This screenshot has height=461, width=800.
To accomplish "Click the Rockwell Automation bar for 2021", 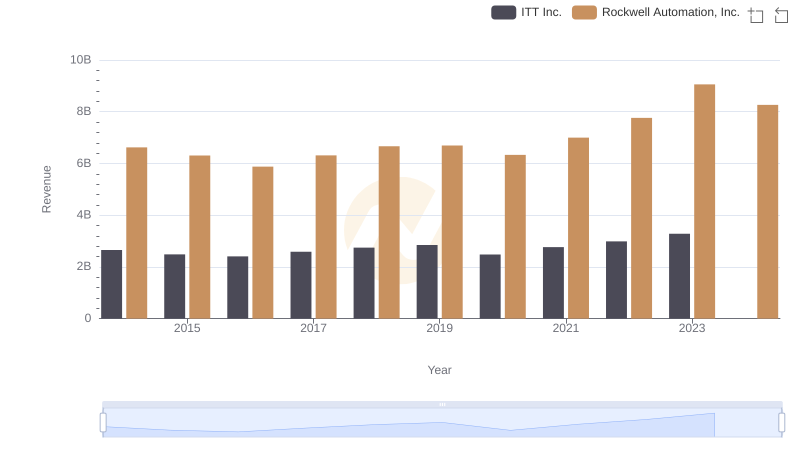I will pyautogui.click(x=578, y=228).
